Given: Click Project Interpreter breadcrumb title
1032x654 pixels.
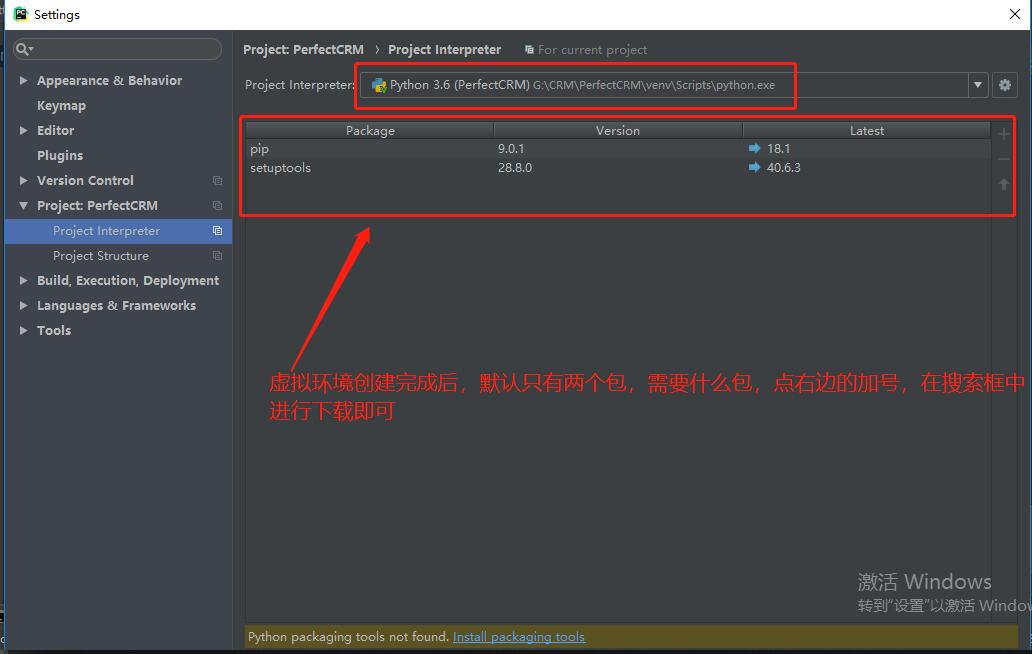Looking at the screenshot, I should [444, 49].
